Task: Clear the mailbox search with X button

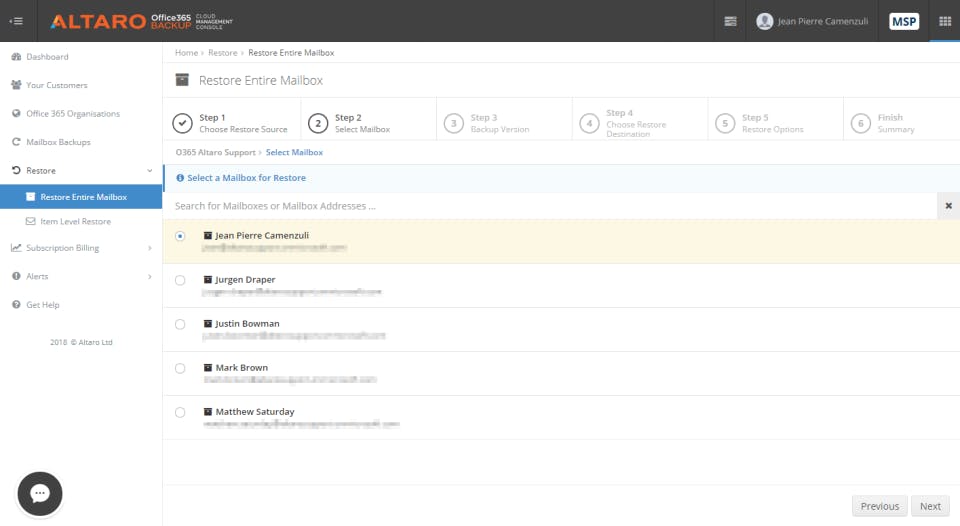Action: pyautogui.click(x=948, y=206)
